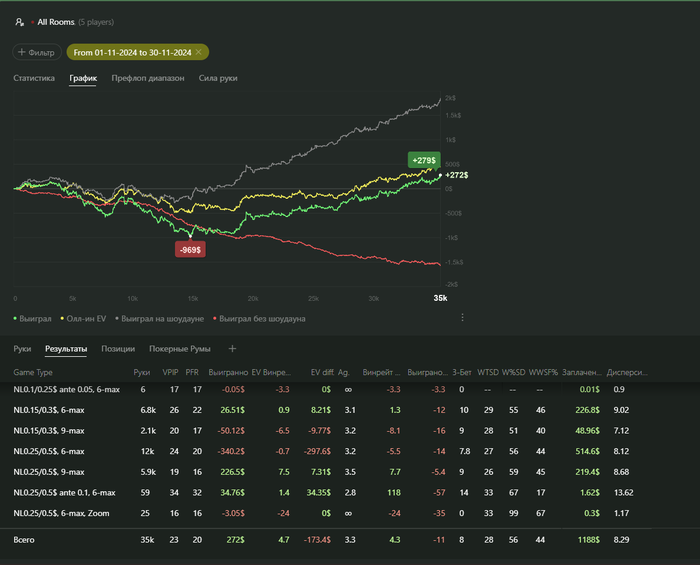Click the 1188$ total rake cell
Viewport: 700px width, 565px height.
click(588, 540)
